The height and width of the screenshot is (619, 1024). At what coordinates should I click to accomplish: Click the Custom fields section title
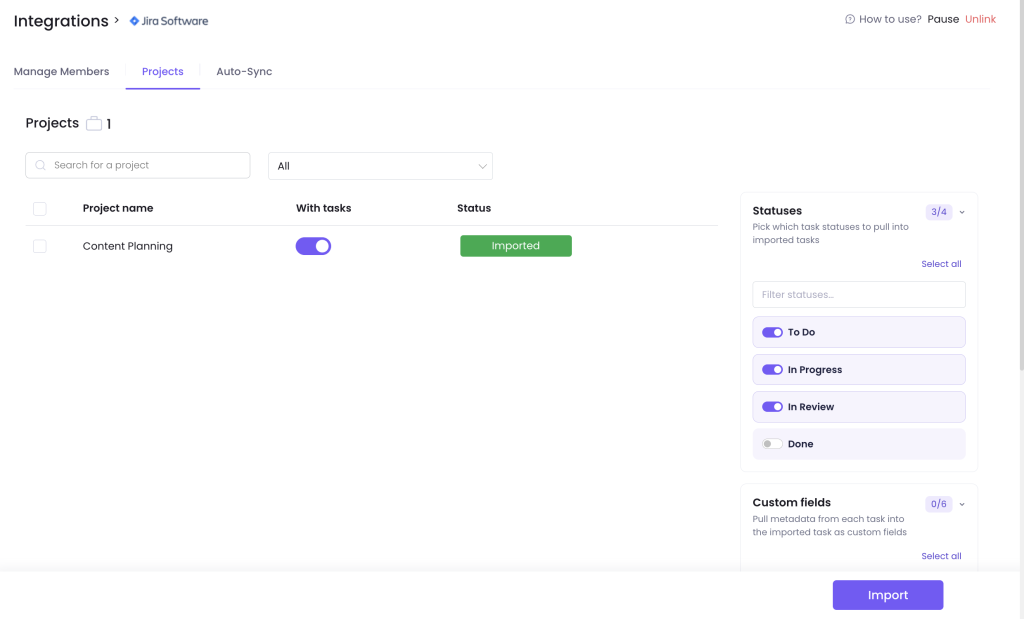[x=792, y=503]
